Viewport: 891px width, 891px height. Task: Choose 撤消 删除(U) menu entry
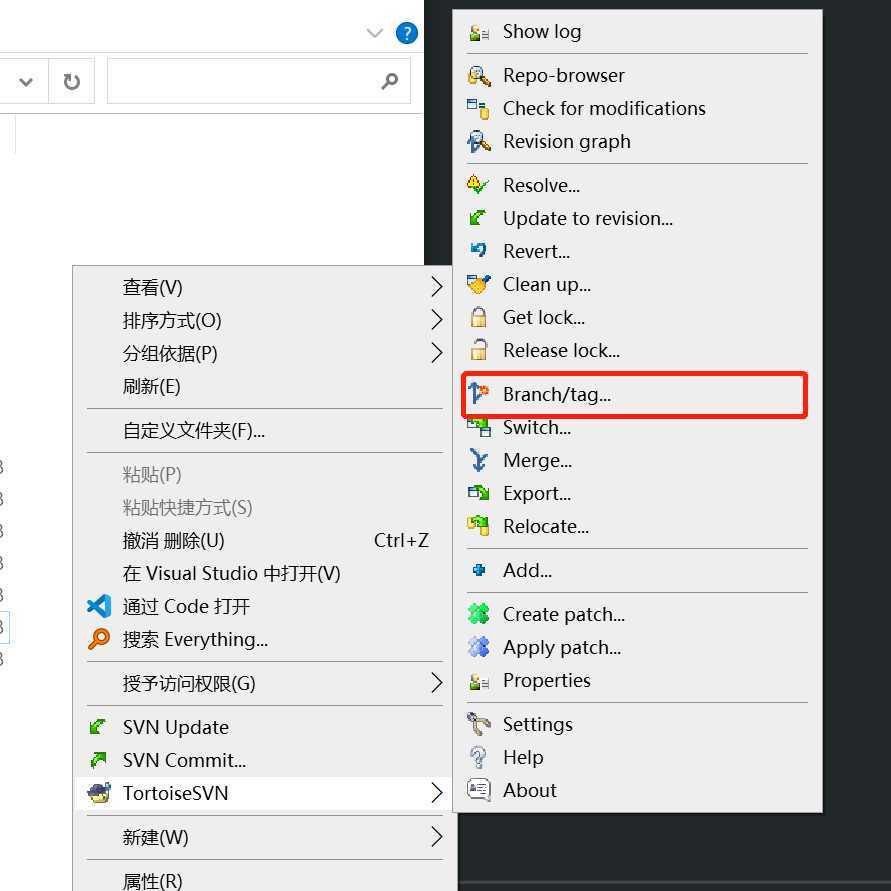[x=263, y=540]
